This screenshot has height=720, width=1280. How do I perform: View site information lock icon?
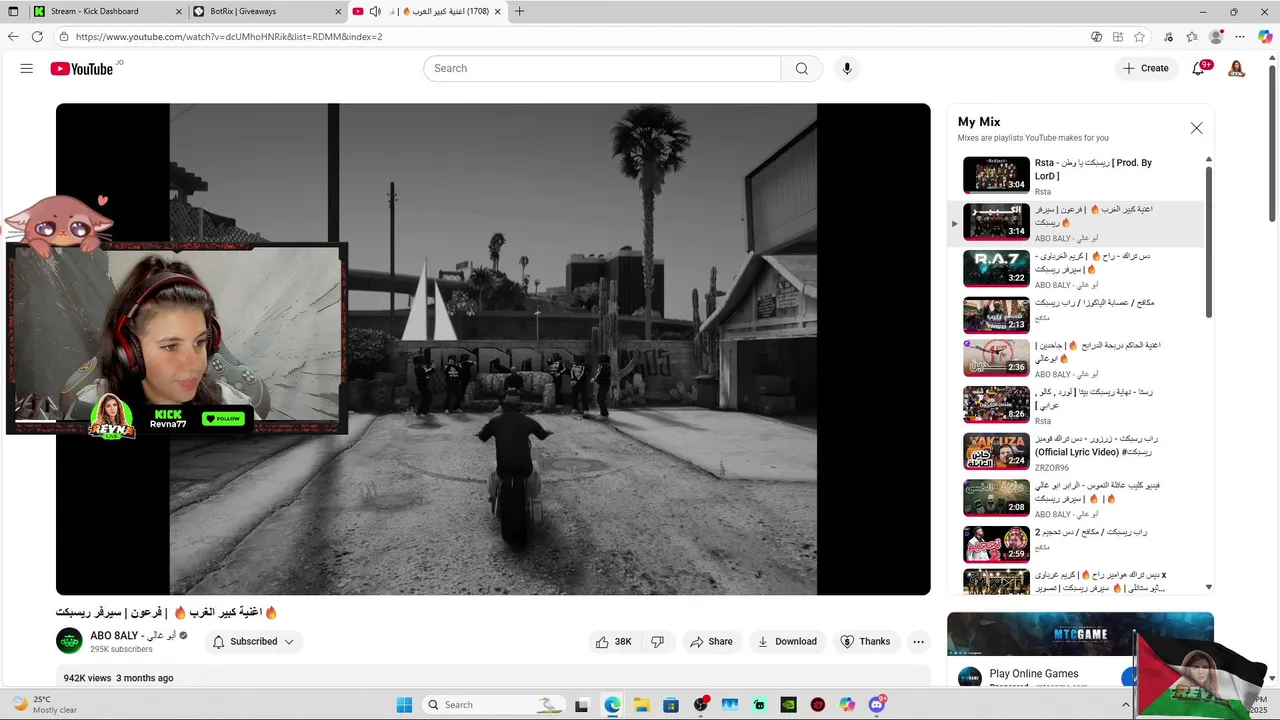(x=64, y=37)
